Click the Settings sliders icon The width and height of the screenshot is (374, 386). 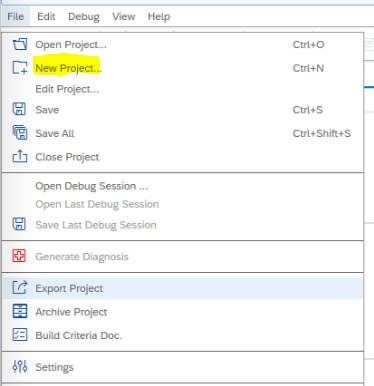[20, 366]
